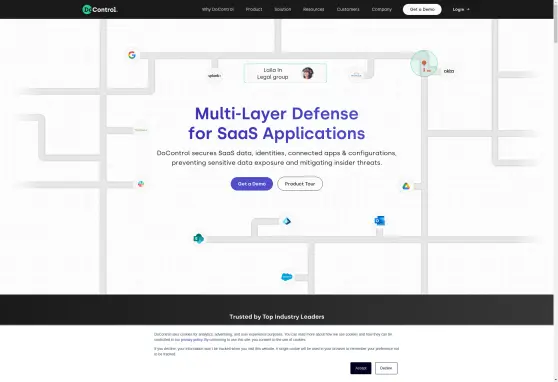This screenshot has width=558, height=382.
Task: Click the SharePoint icon
Action: 198,238
